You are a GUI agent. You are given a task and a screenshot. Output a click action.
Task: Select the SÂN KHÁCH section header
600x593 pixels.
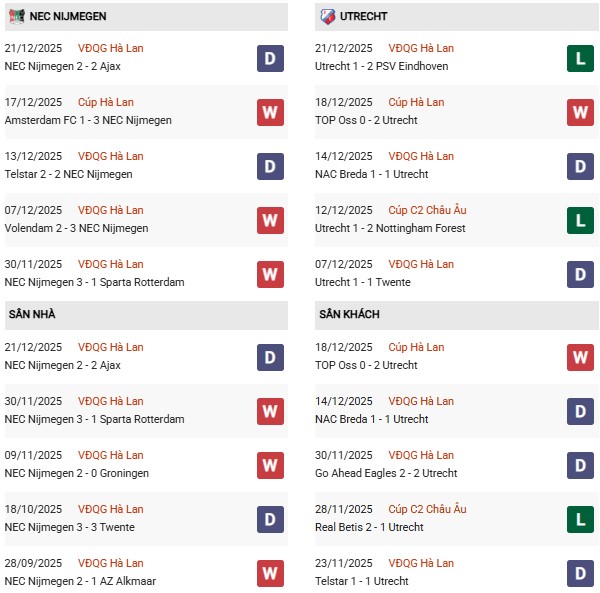tap(350, 314)
